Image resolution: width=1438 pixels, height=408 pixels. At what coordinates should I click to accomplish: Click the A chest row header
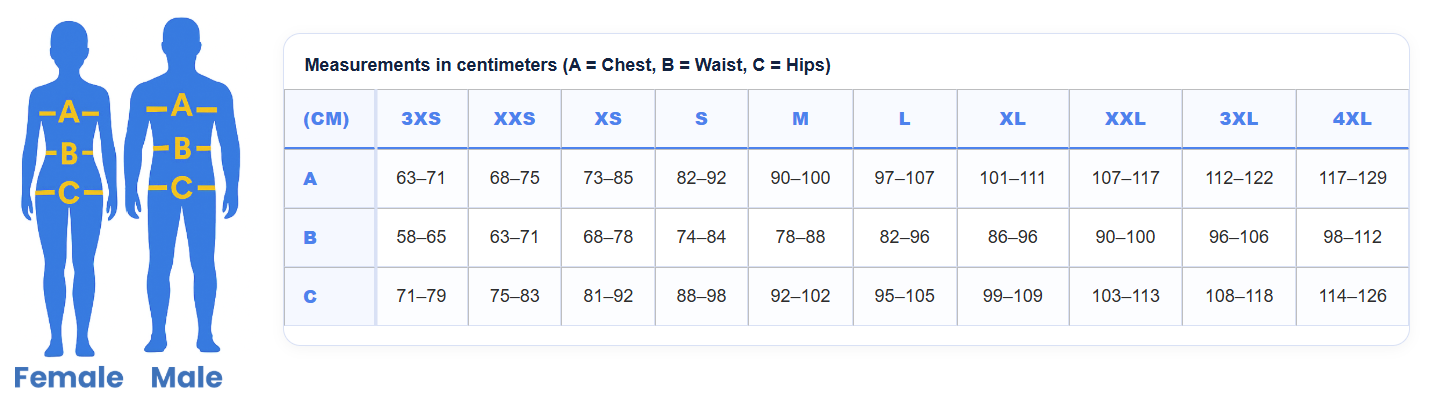[x=311, y=179]
